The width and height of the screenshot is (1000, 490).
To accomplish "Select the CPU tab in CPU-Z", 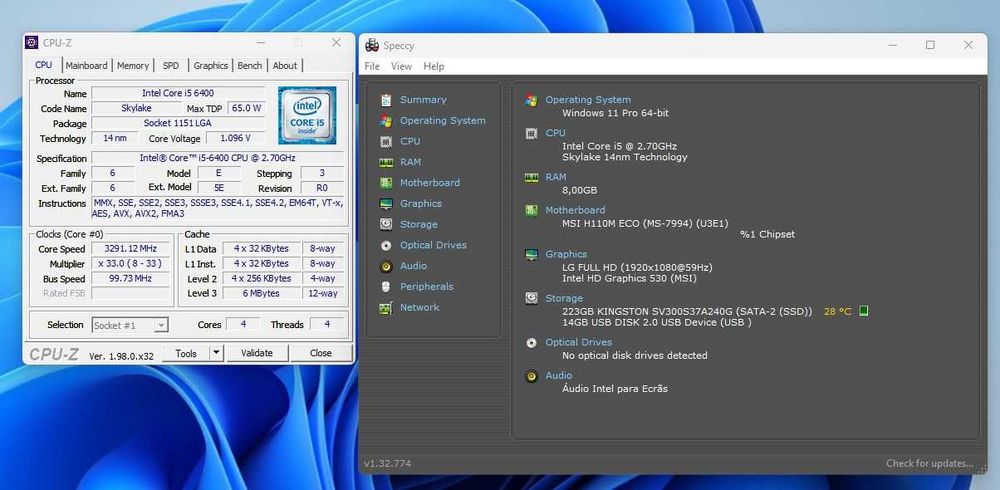I will click(44, 64).
